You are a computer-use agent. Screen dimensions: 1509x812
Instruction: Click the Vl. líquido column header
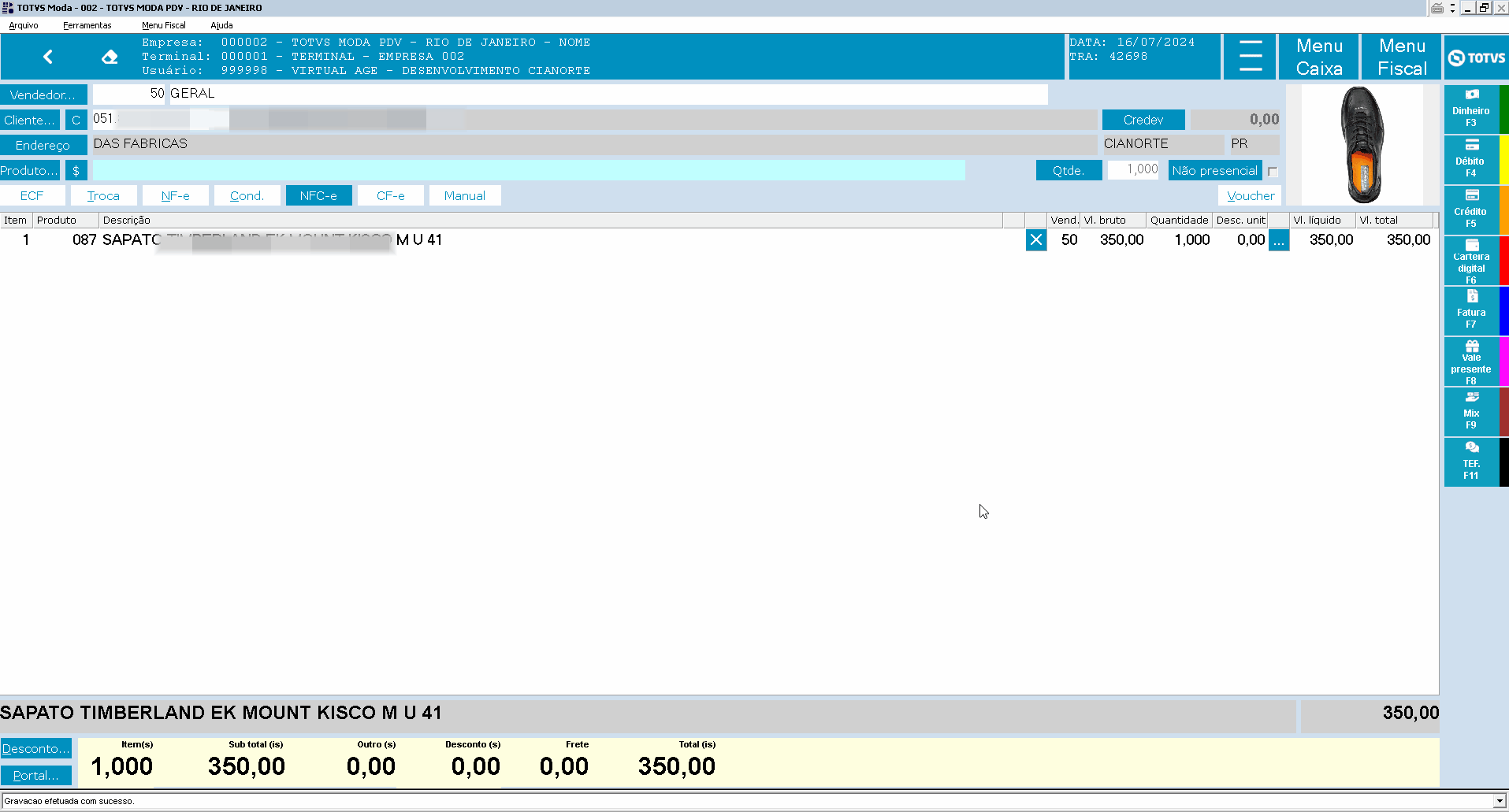point(1323,221)
